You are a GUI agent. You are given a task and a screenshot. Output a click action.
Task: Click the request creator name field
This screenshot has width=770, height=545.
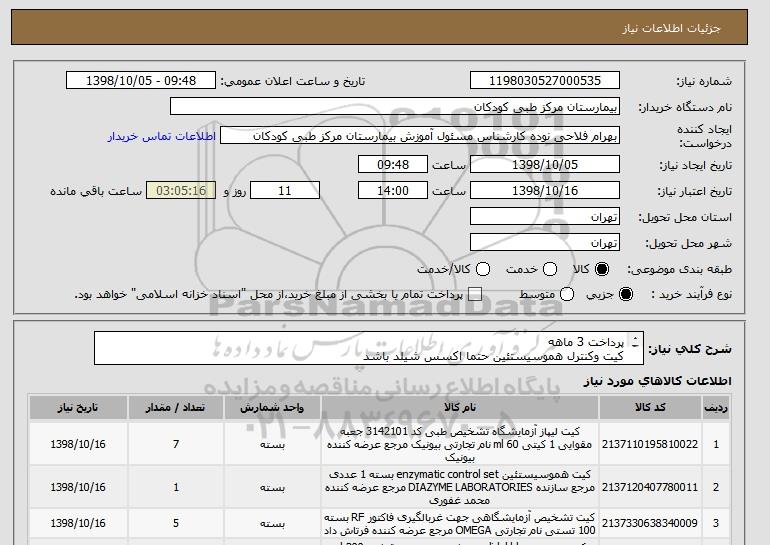click(x=420, y=136)
